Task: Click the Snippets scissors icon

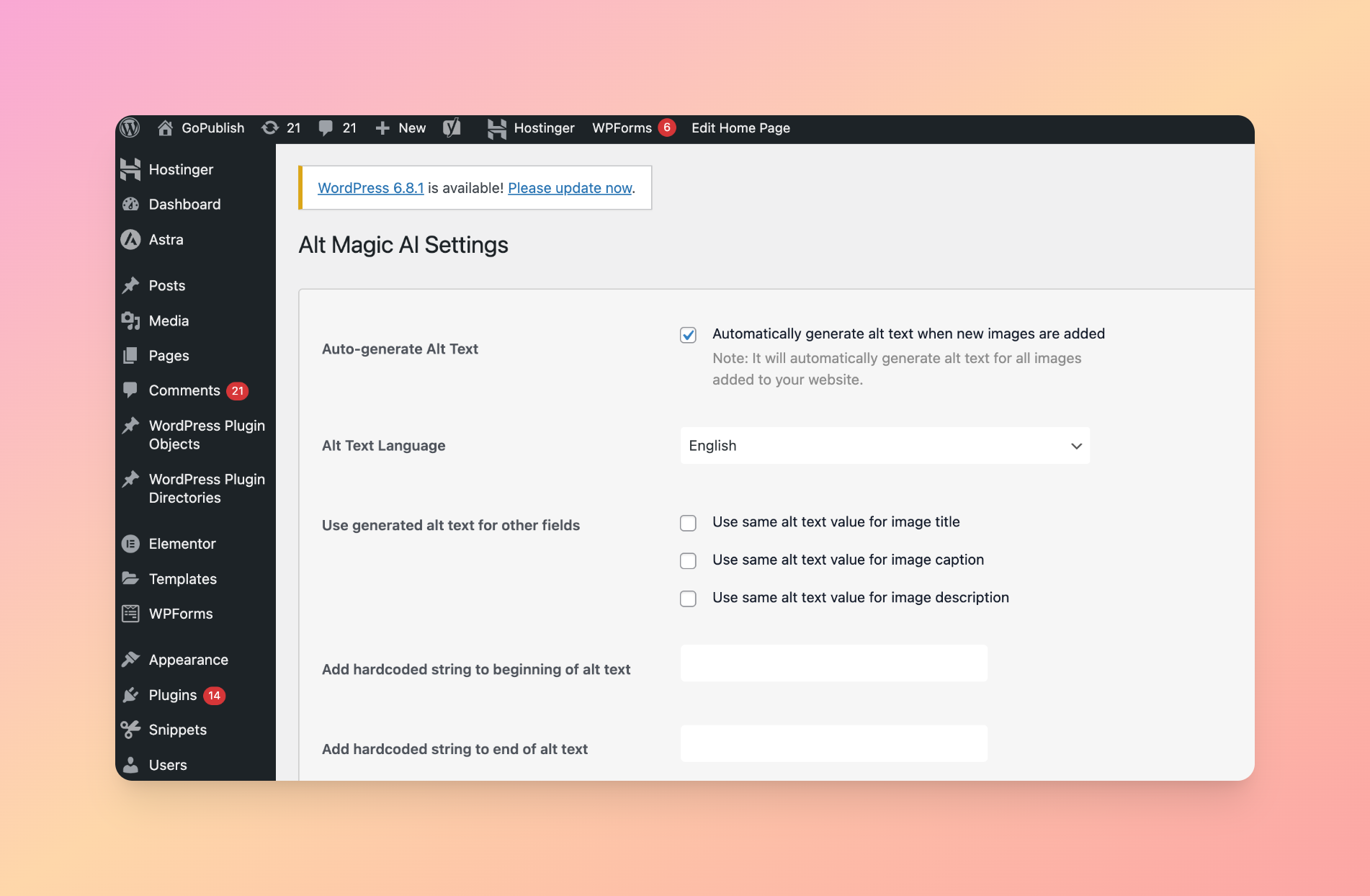Action: click(x=130, y=730)
